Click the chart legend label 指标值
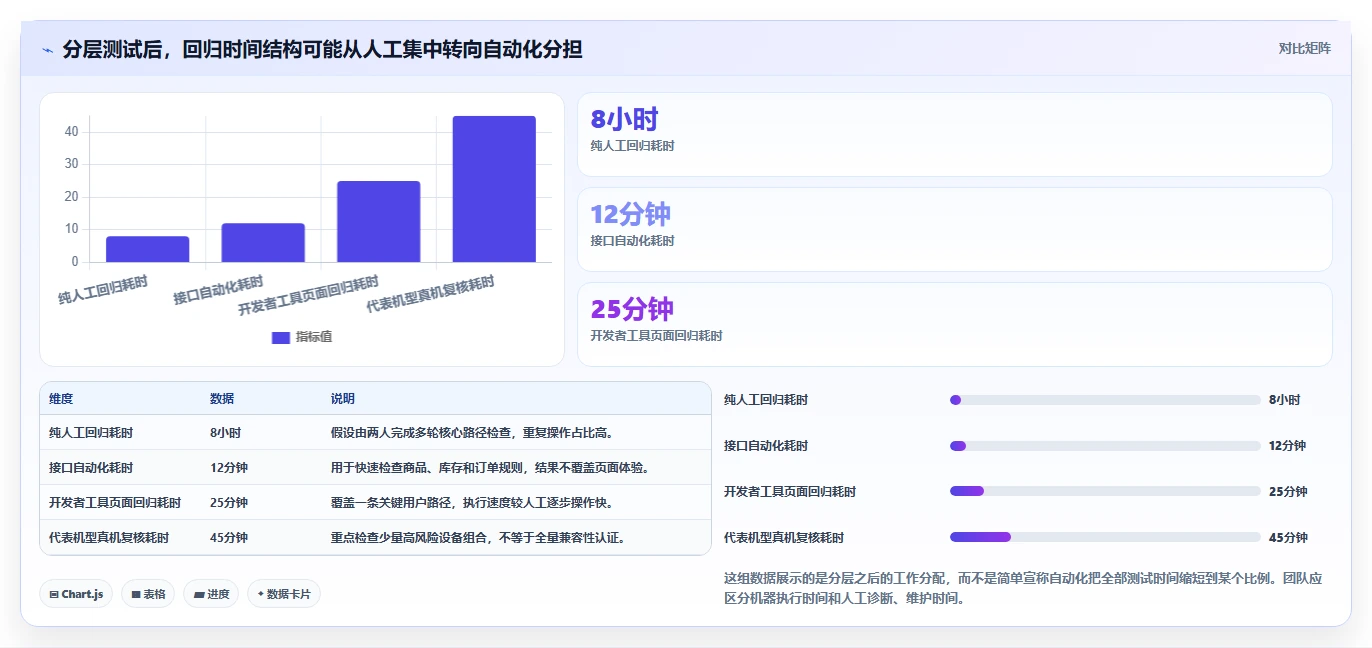The height and width of the screenshot is (648, 1372). point(314,338)
